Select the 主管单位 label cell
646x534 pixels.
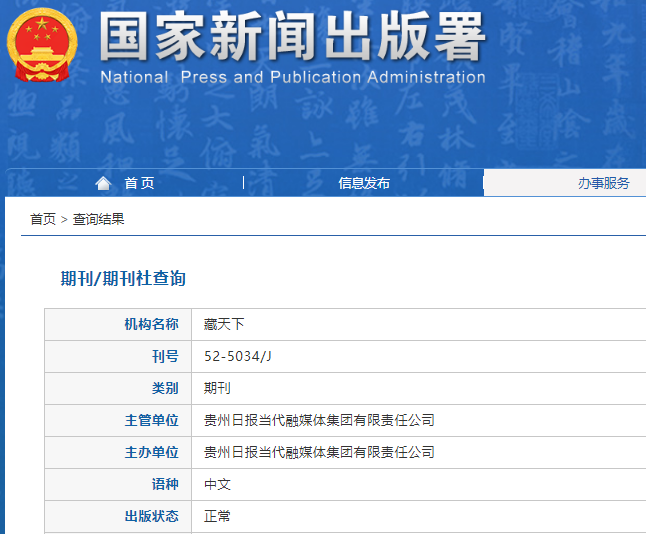[118, 420]
